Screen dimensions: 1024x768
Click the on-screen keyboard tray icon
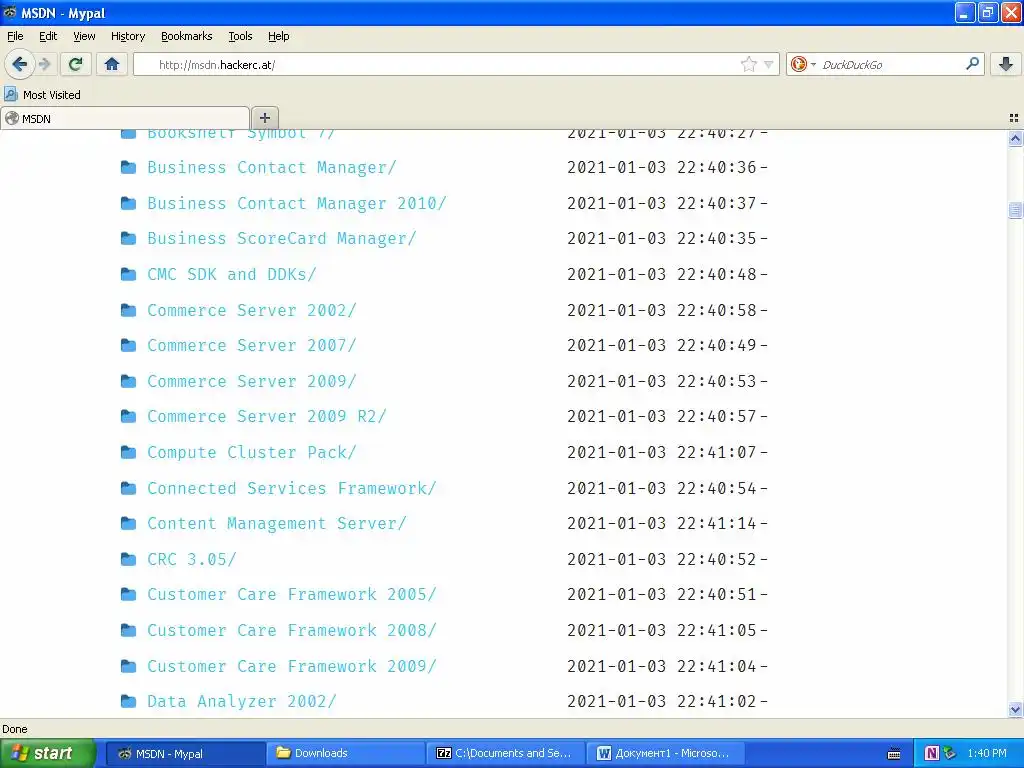point(894,754)
